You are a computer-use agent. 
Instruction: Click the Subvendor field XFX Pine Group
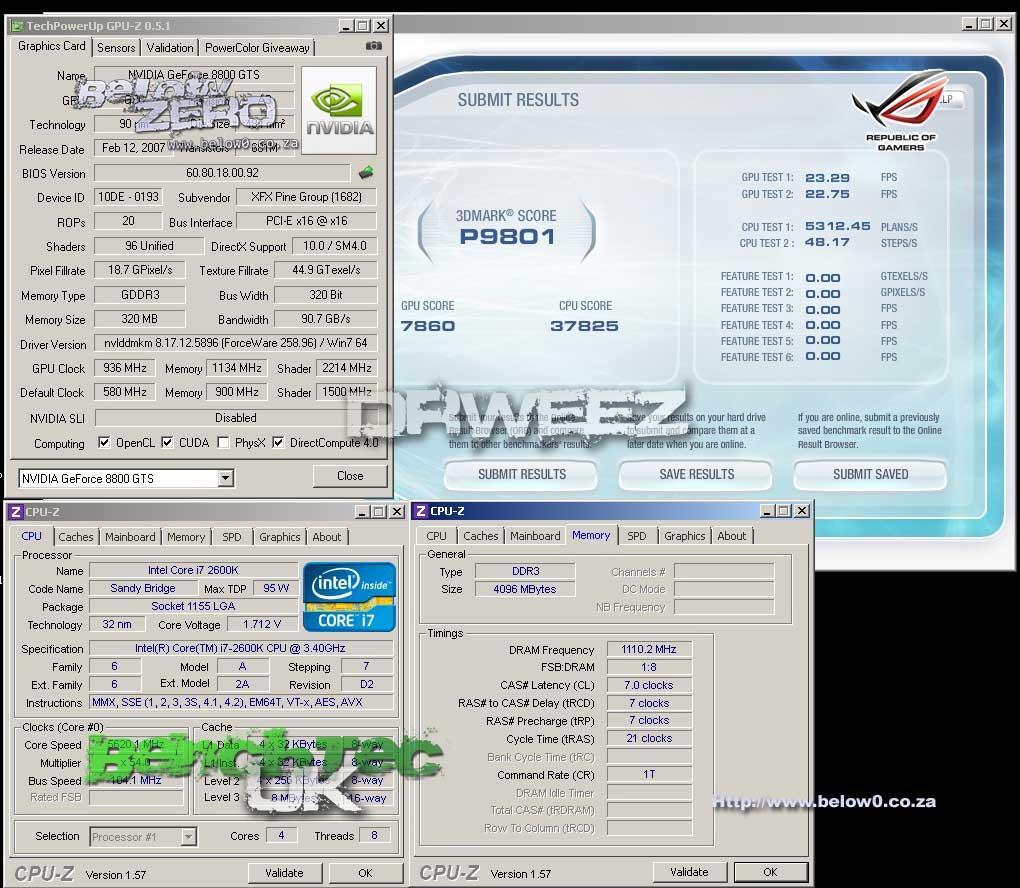point(306,197)
